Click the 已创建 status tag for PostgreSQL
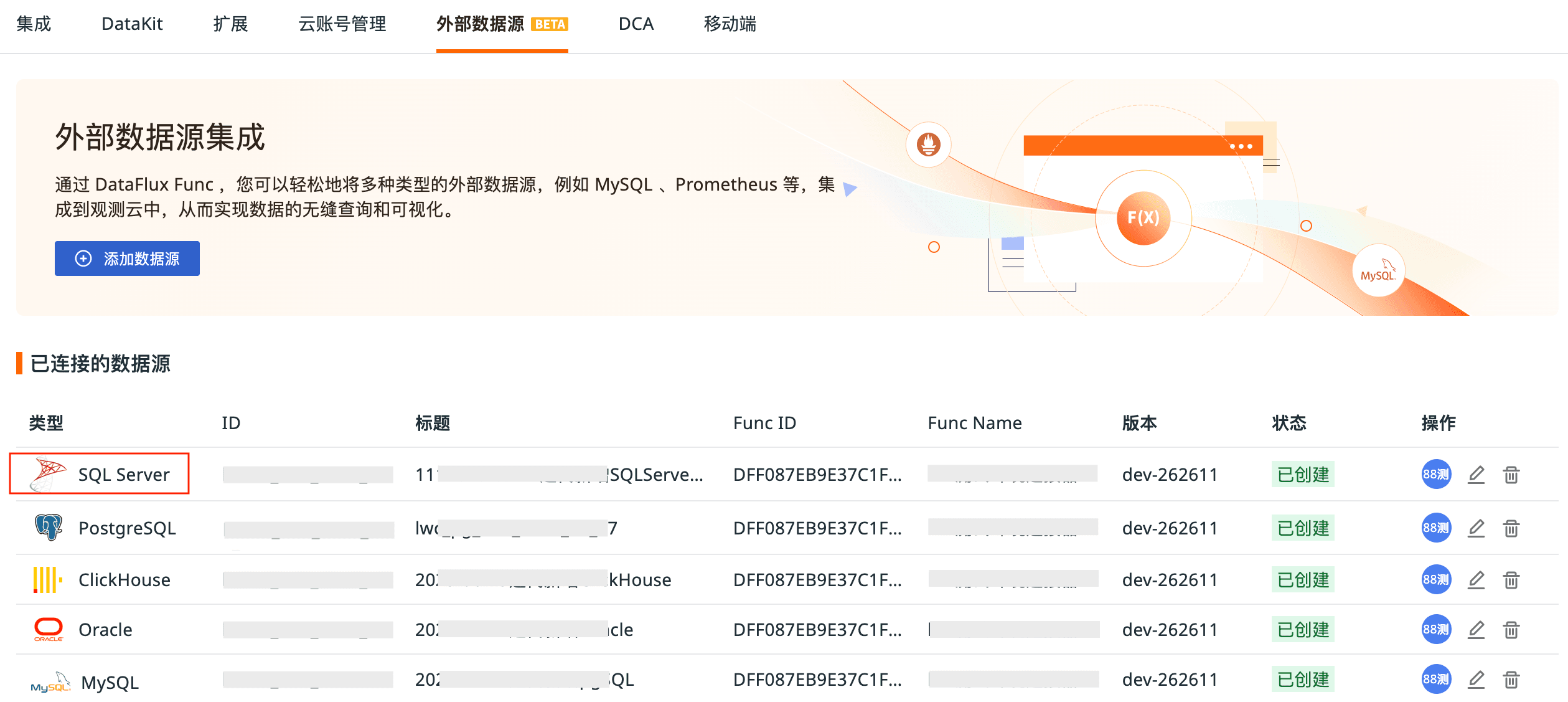 point(1302,528)
